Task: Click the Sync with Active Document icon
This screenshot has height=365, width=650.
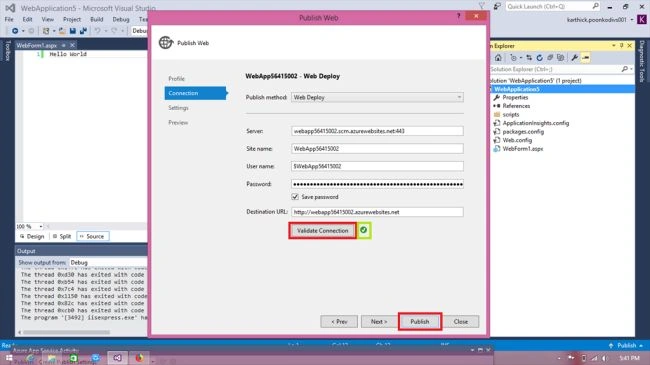Action: tap(529, 58)
